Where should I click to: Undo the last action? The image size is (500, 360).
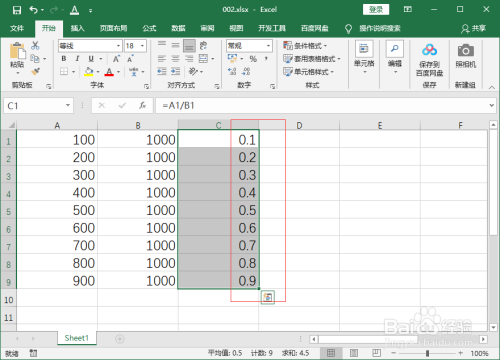[x=34, y=10]
